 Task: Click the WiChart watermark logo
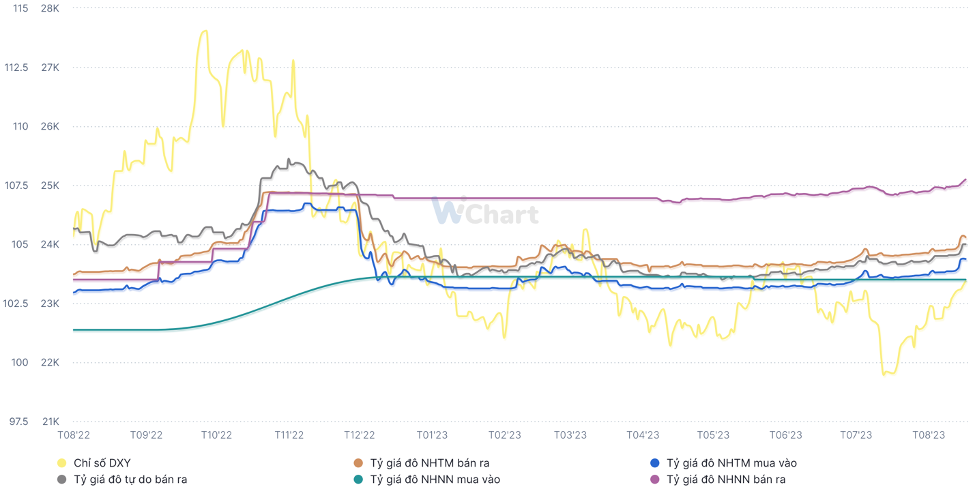(485, 213)
